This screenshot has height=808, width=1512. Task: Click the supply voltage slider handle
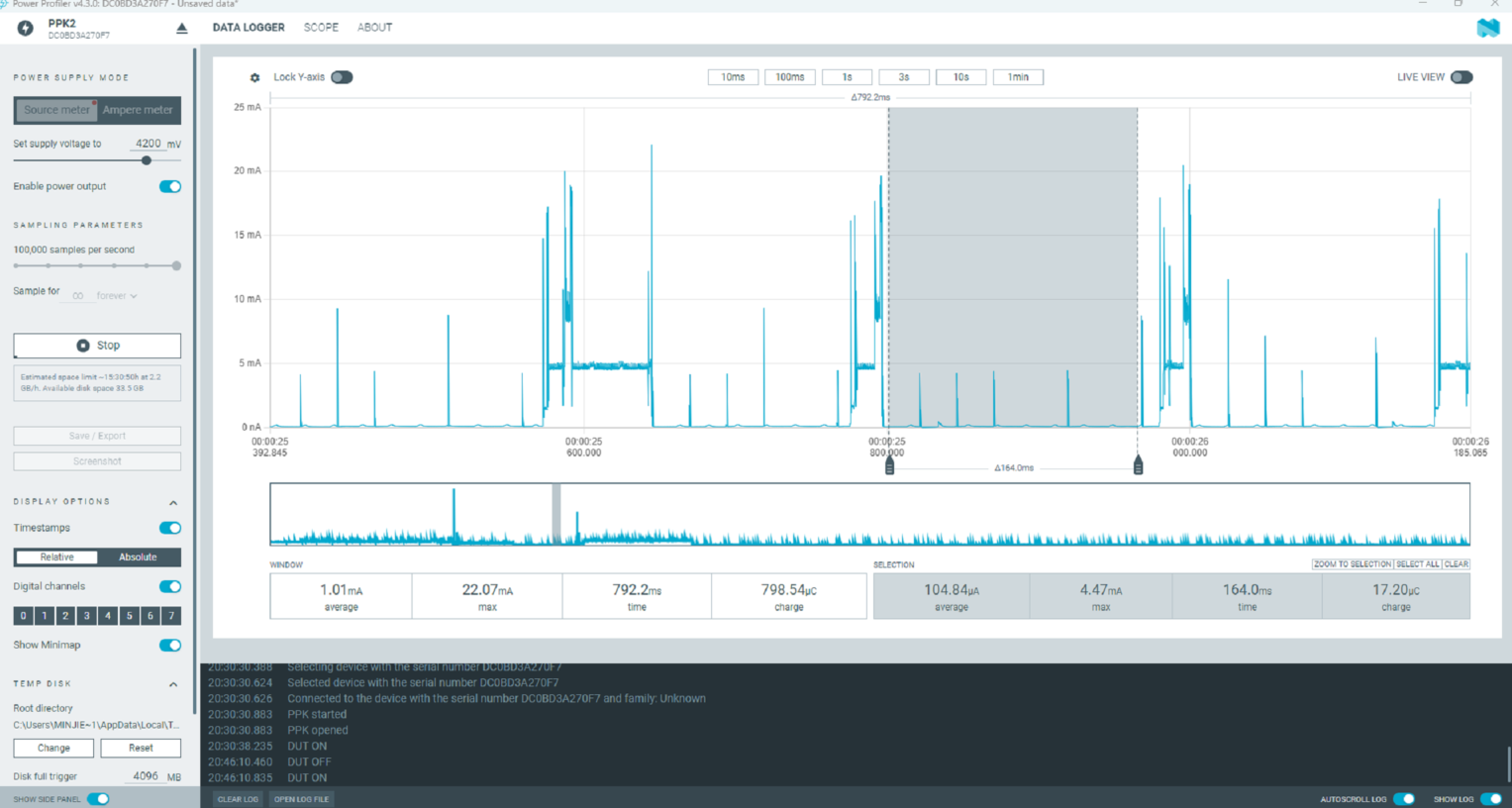(147, 160)
